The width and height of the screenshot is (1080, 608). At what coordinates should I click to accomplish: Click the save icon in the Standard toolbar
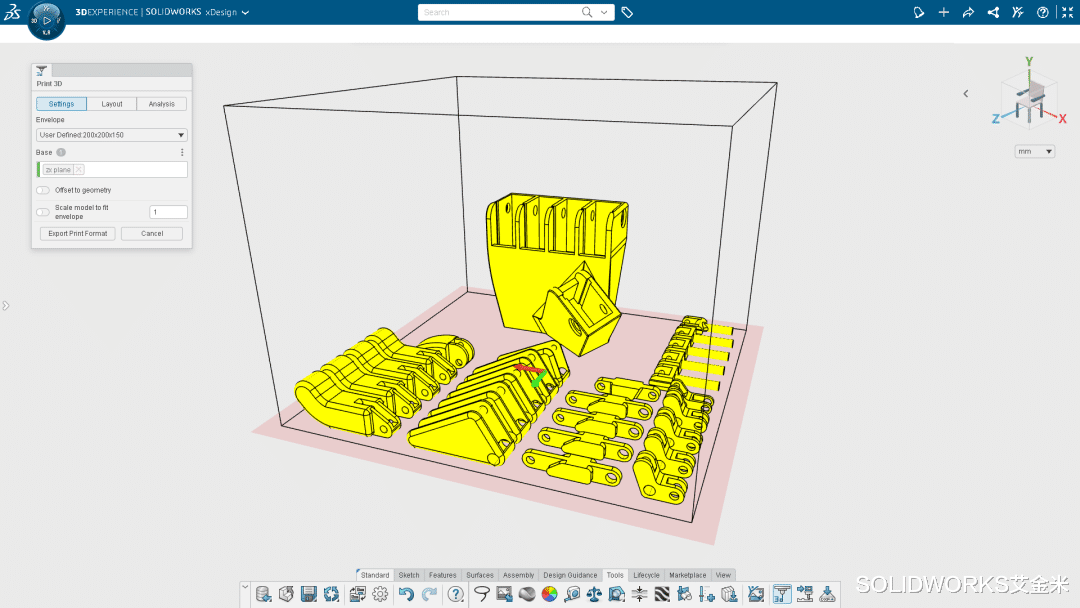pos(309,593)
